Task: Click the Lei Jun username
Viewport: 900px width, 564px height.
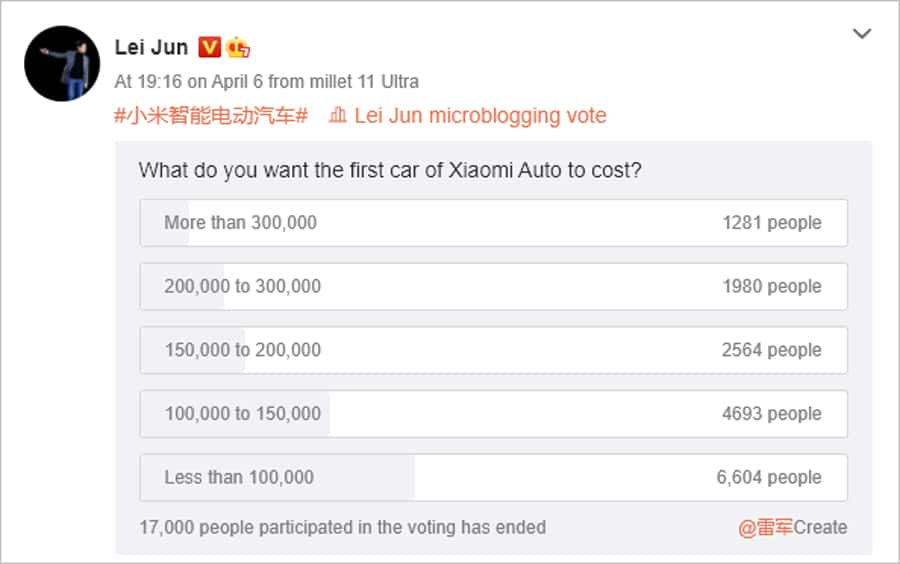Action: coord(151,48)
